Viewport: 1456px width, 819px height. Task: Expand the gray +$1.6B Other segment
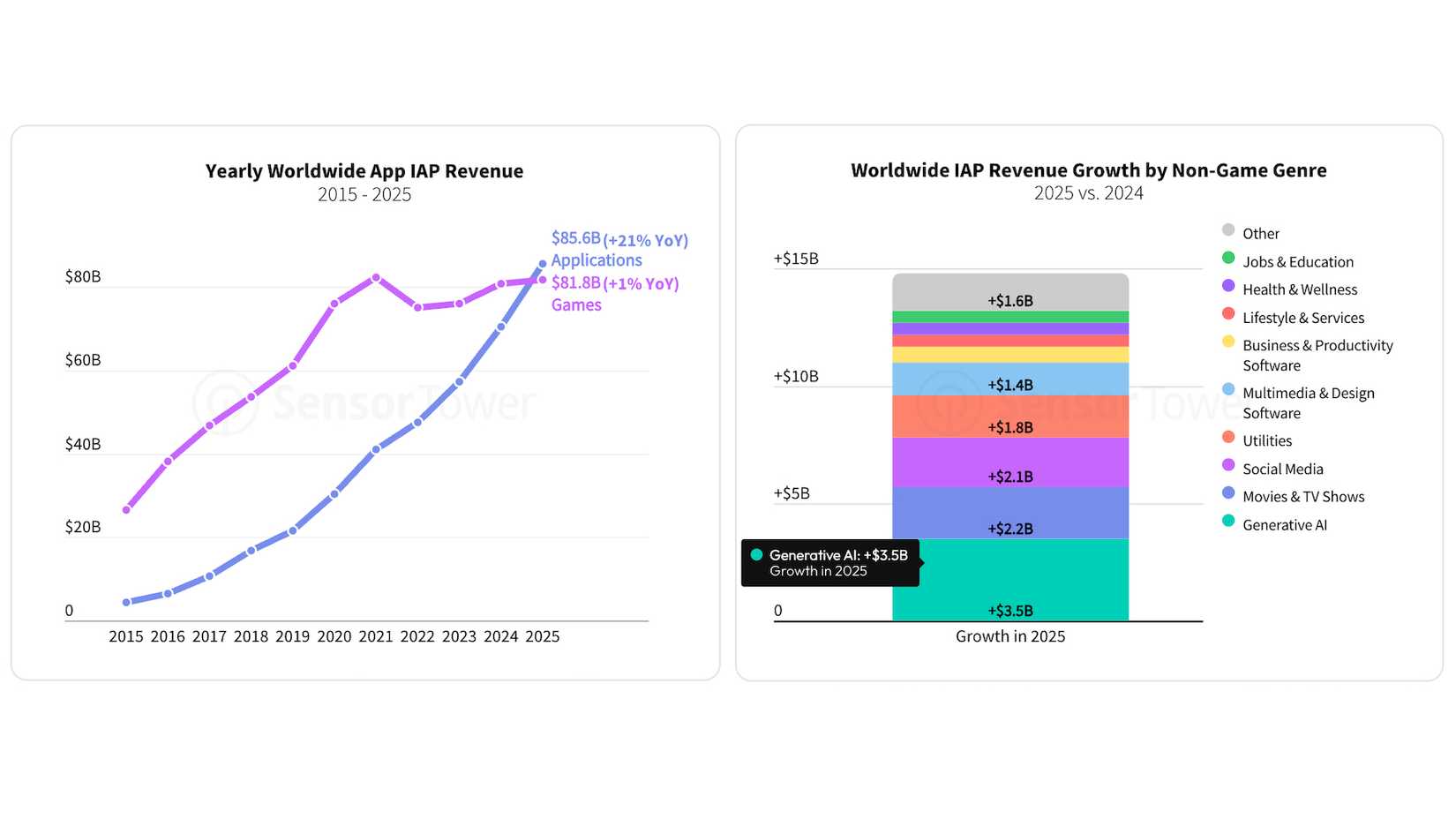1010,300
